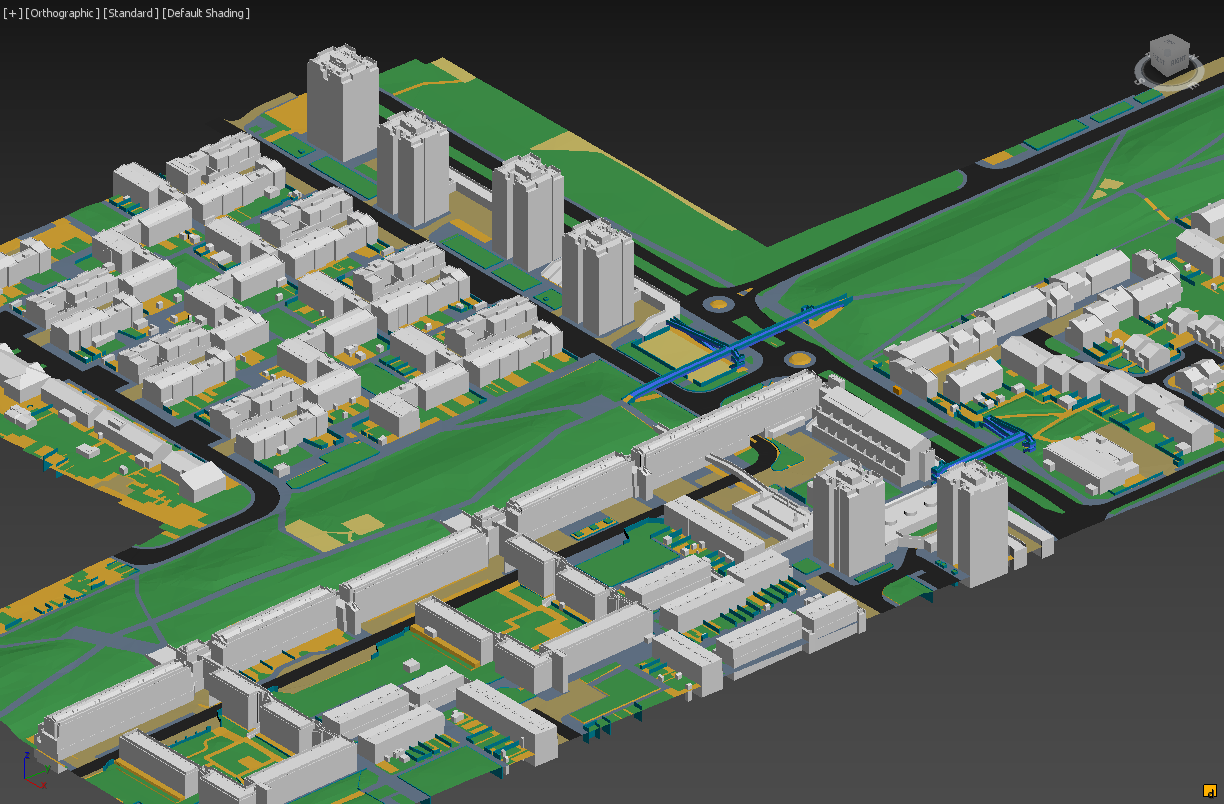Click the yellow square icon in viewport corner

point(1209,790)
